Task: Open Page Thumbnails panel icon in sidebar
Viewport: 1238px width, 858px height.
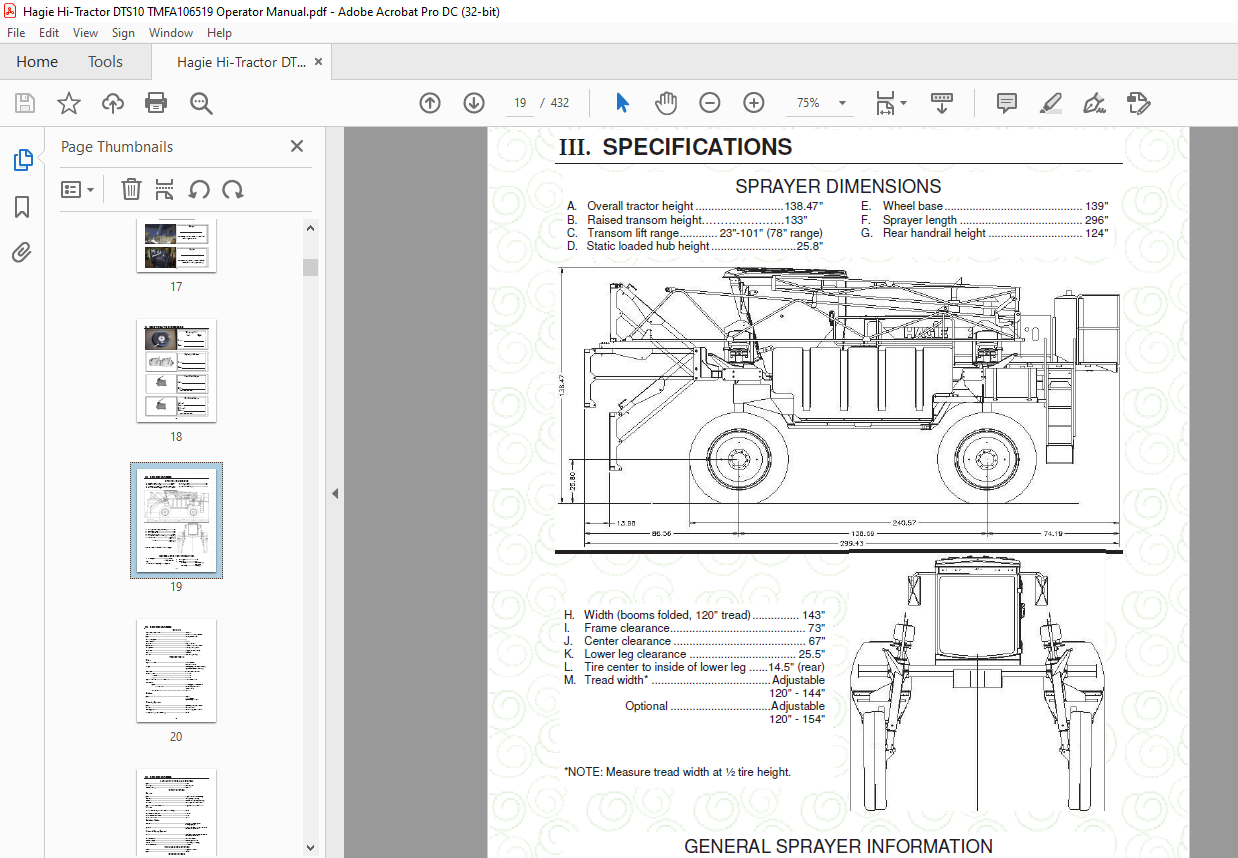Action: tap(22, 160)
